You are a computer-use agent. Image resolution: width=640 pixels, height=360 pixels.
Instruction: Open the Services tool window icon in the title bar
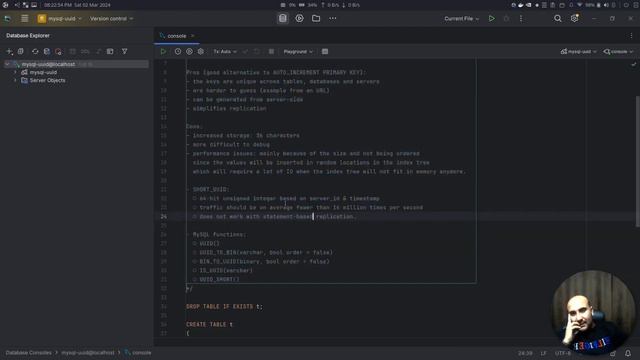pyautogui.click(x=300, y=18)
